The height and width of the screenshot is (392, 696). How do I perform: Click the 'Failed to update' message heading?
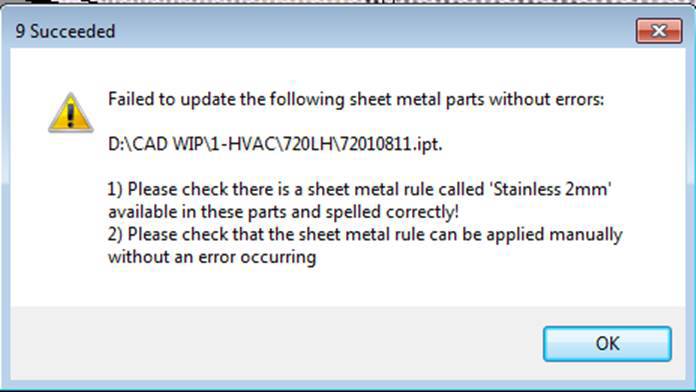tap(356, 99)
